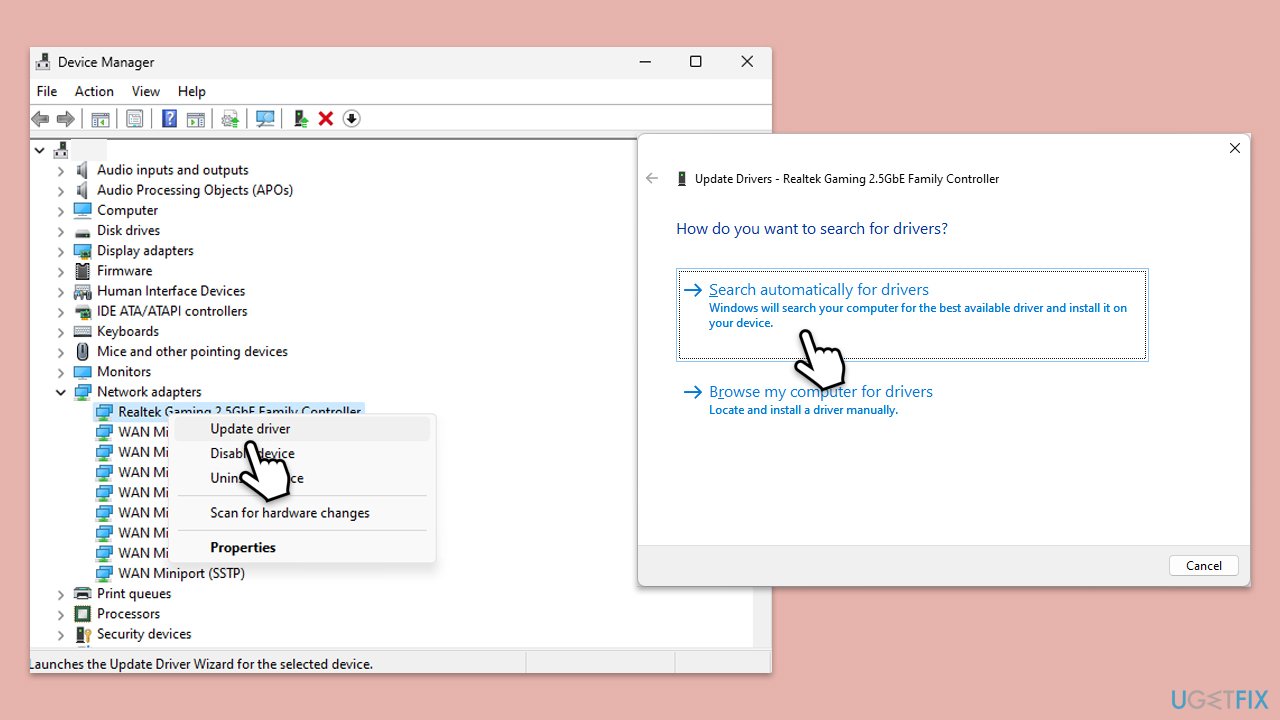
Task: Choose Update driver from context menu
Action: 302,429
